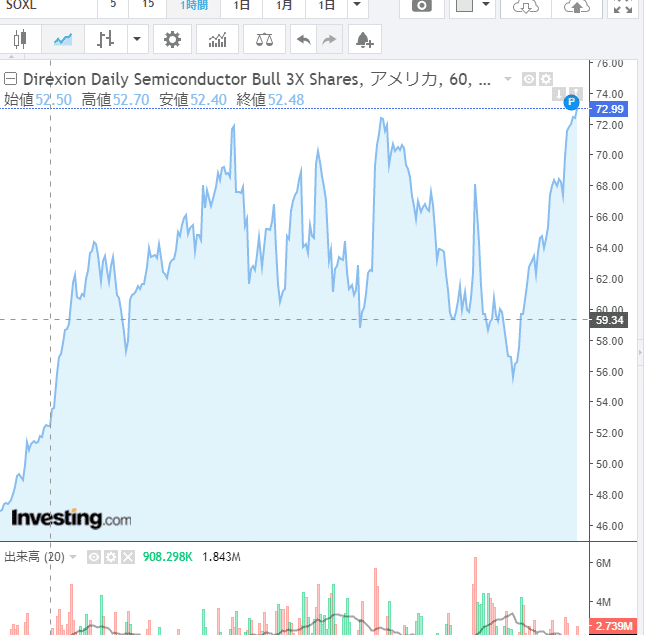Open the compare symbols scales icon
The width and height of the screenshot is (647, 635).
click(x=264, y=40)
